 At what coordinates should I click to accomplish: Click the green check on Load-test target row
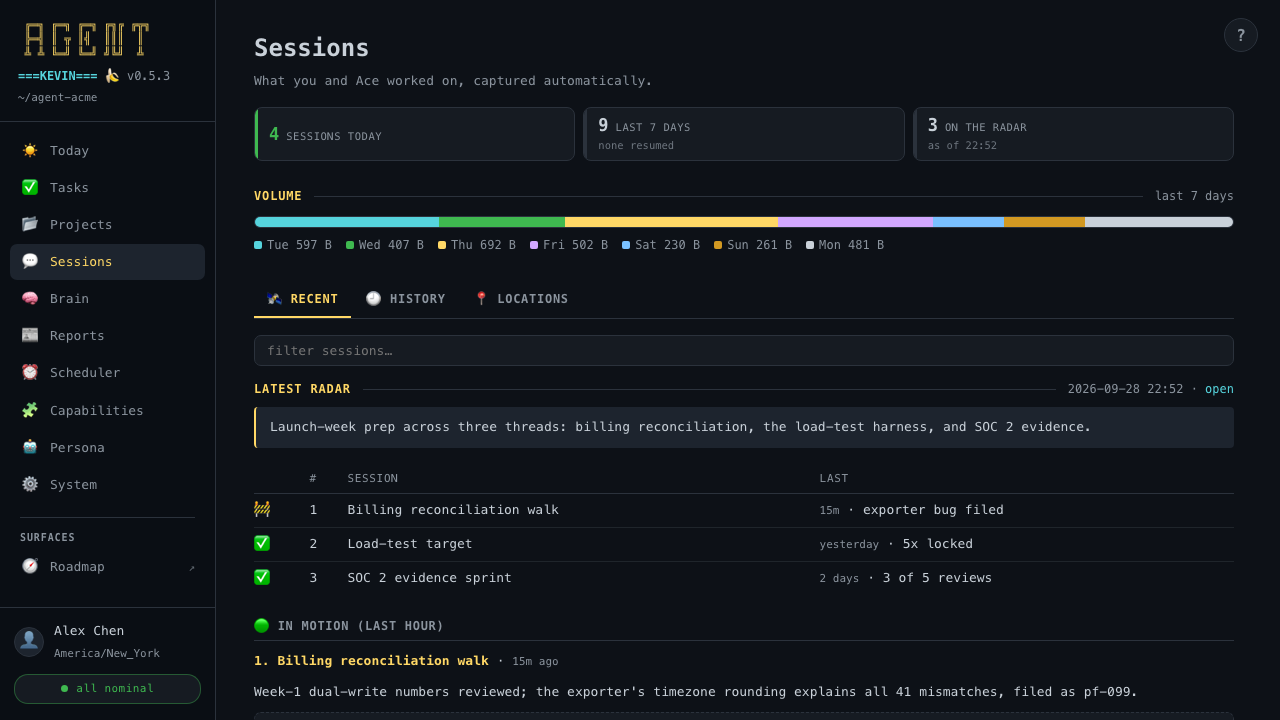(262, 543)
